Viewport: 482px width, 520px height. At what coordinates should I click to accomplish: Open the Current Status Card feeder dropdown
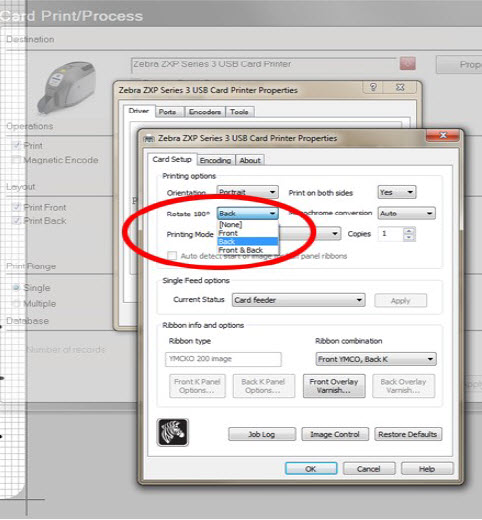[298, 300]
